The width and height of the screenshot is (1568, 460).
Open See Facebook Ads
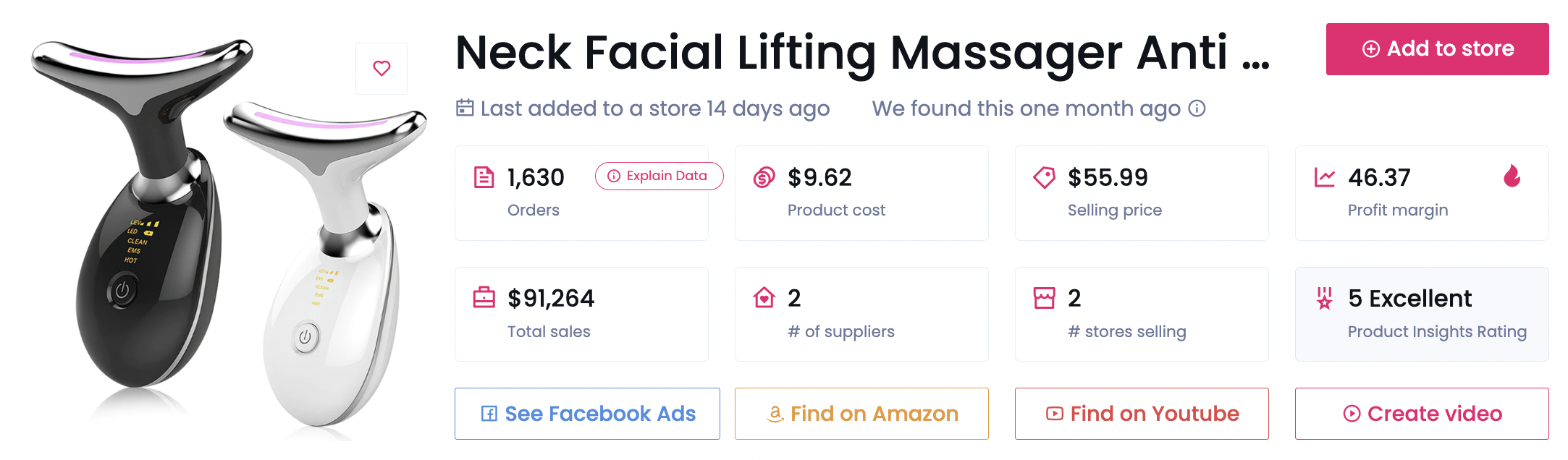[x=587, y=414]
